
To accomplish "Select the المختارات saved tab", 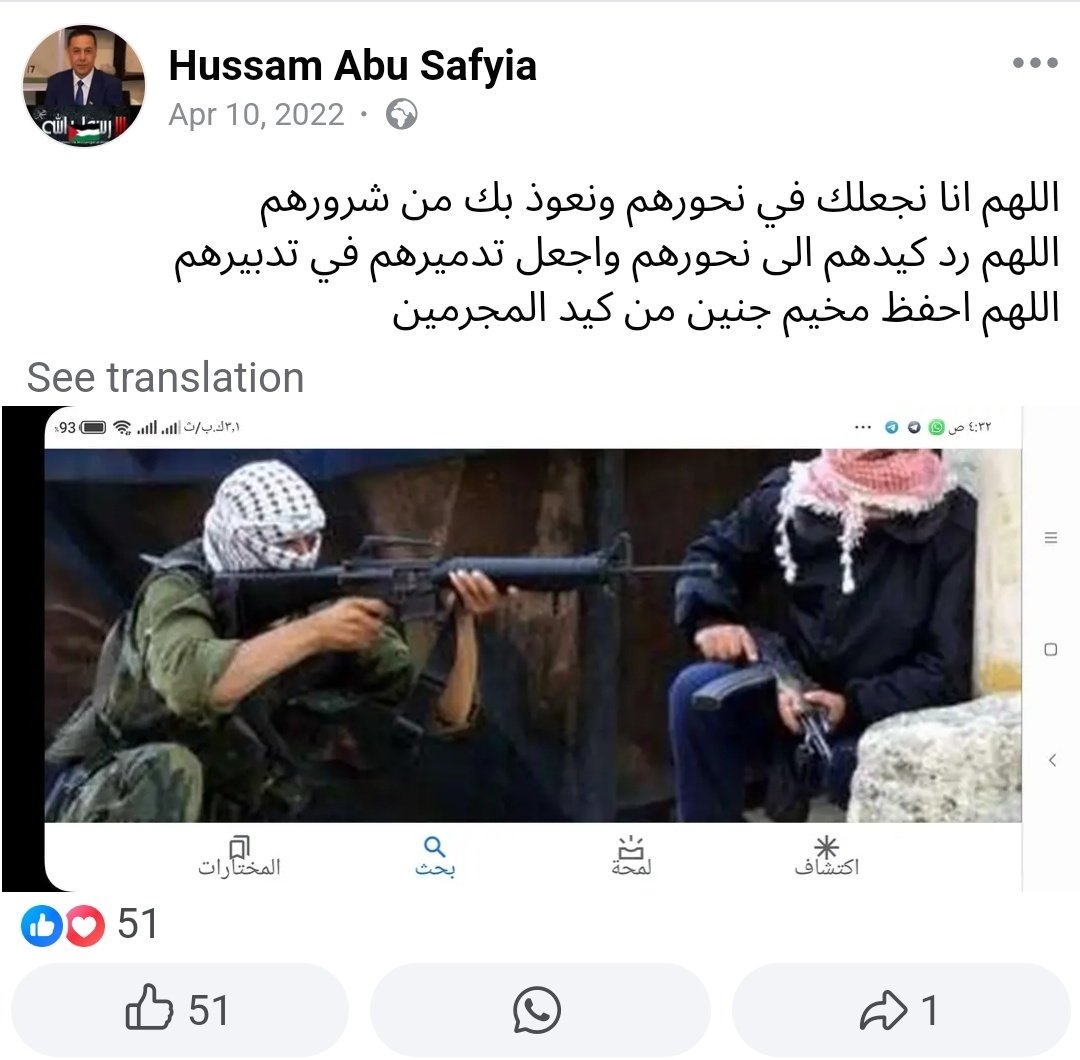I will 239,856.
